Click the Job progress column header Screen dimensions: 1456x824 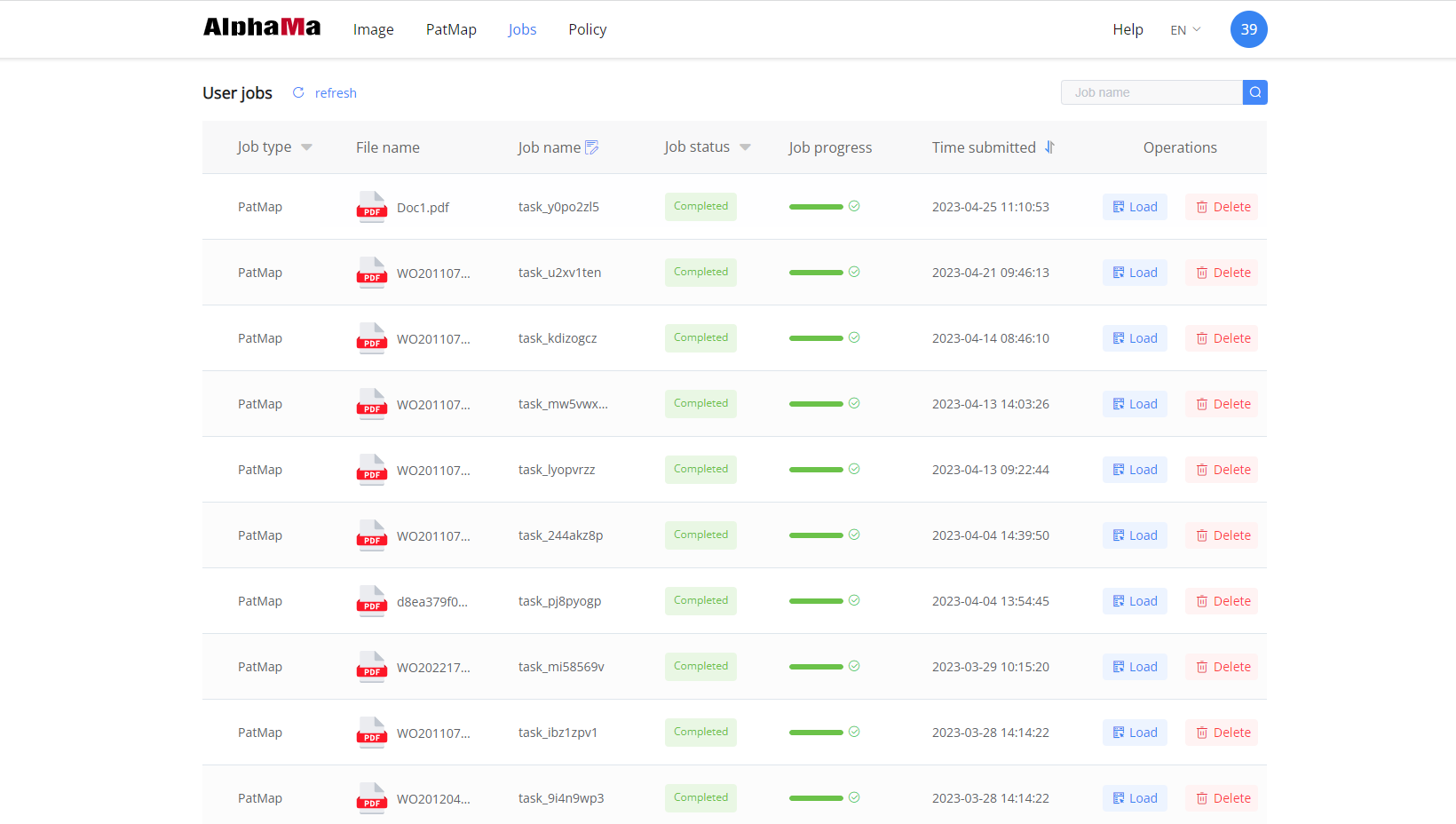click(x=830, y=147)
